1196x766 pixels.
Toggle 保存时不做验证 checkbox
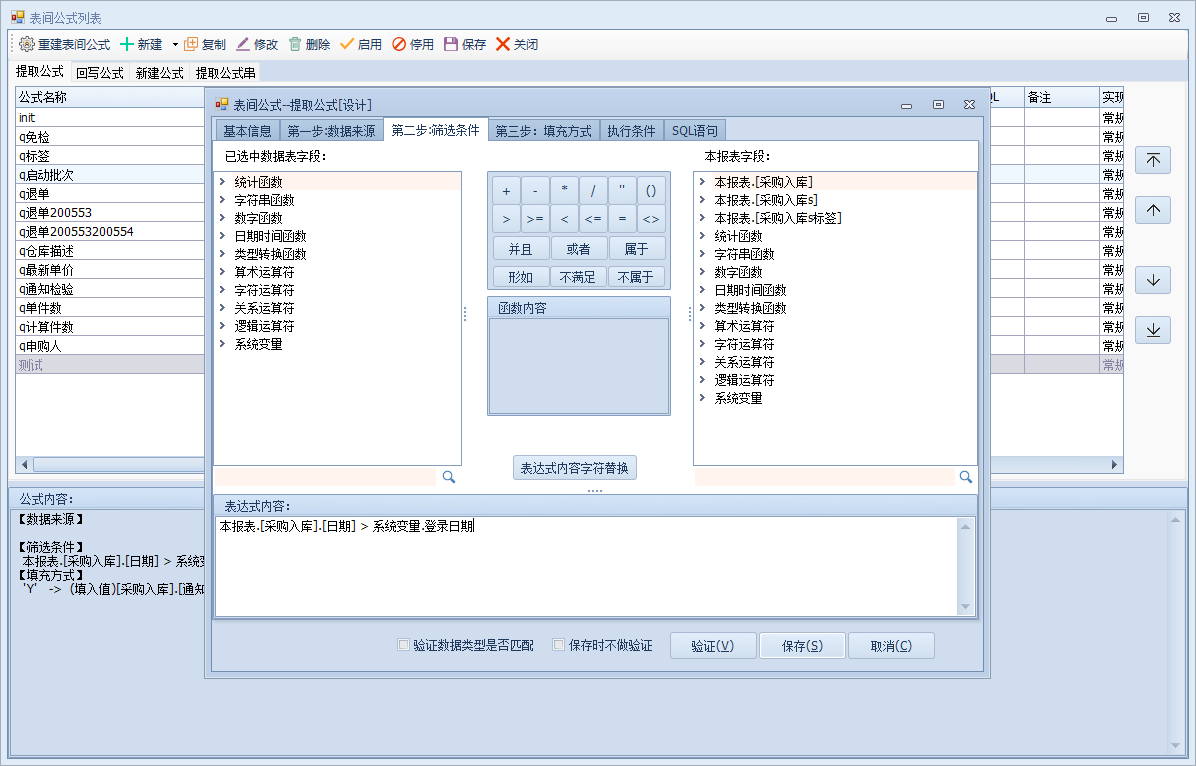(559, 645)
